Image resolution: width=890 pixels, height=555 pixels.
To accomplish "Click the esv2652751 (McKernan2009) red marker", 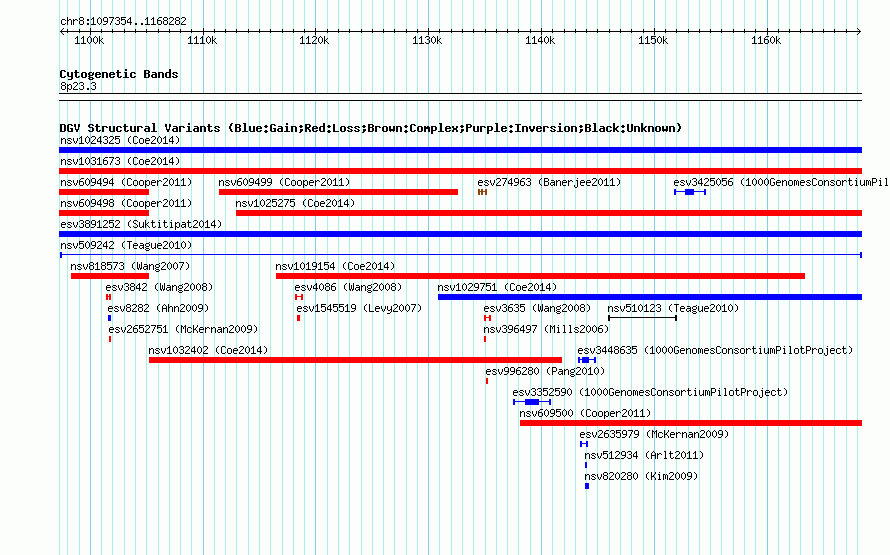I will [110, 339].
